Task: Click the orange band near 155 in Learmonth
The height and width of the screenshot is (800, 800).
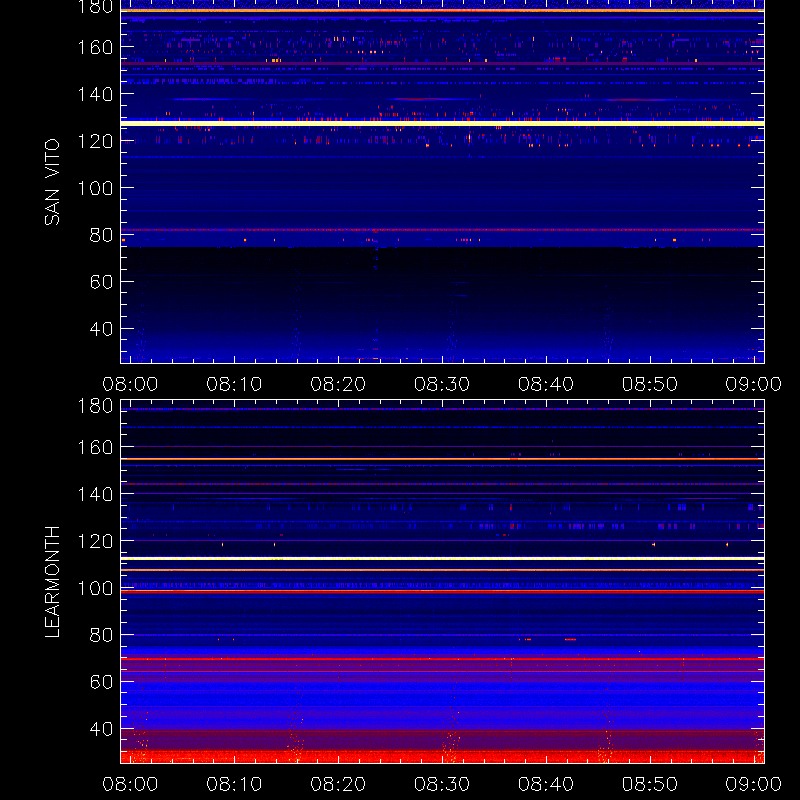Action: pos(442,459)
